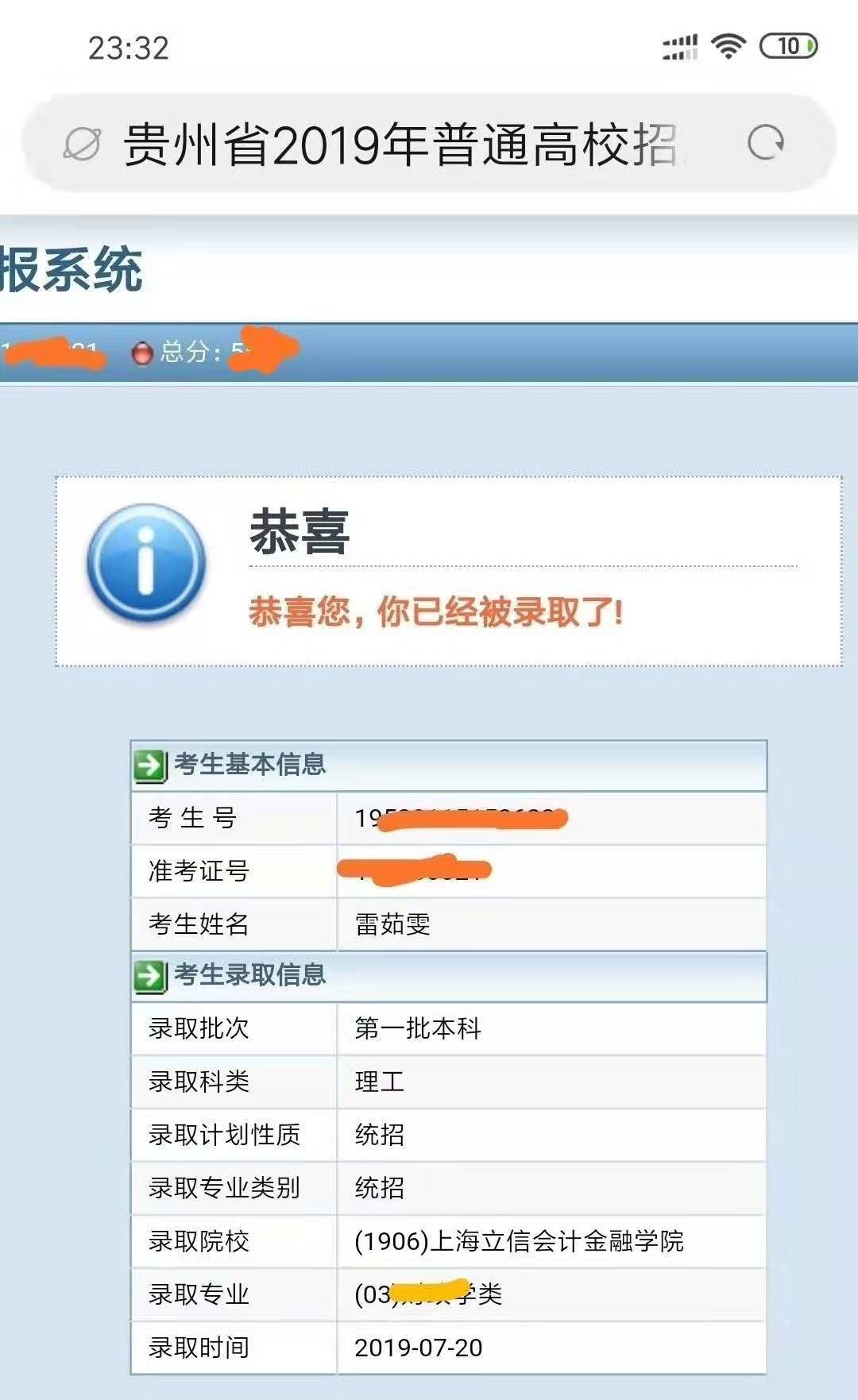Tap the battery indicator icon
The height and width of the screenshot is (1400, 858).
click(x=788, y=46)
